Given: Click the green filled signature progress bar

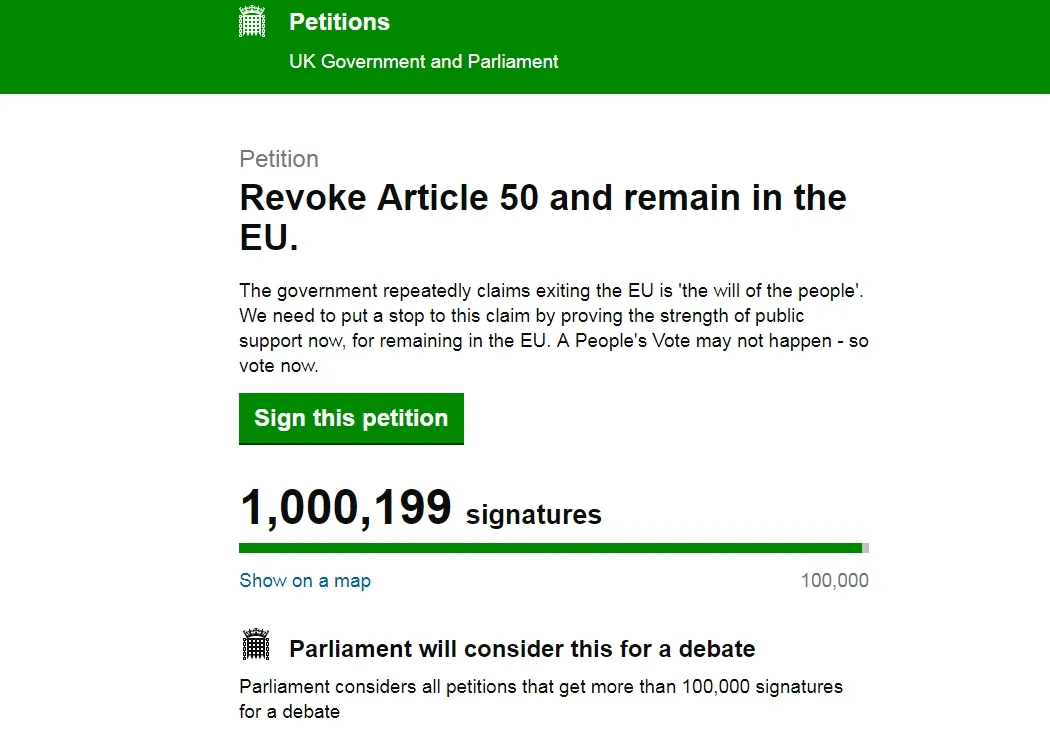Looking at the screenshot, I should 550,548.
